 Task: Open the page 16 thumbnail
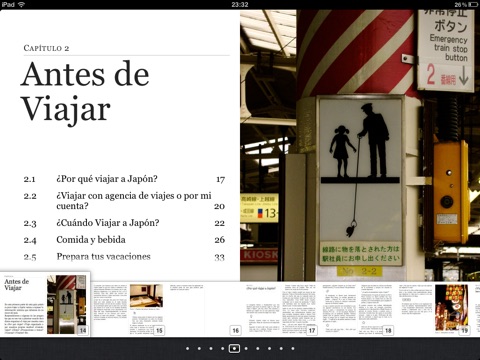205,309
